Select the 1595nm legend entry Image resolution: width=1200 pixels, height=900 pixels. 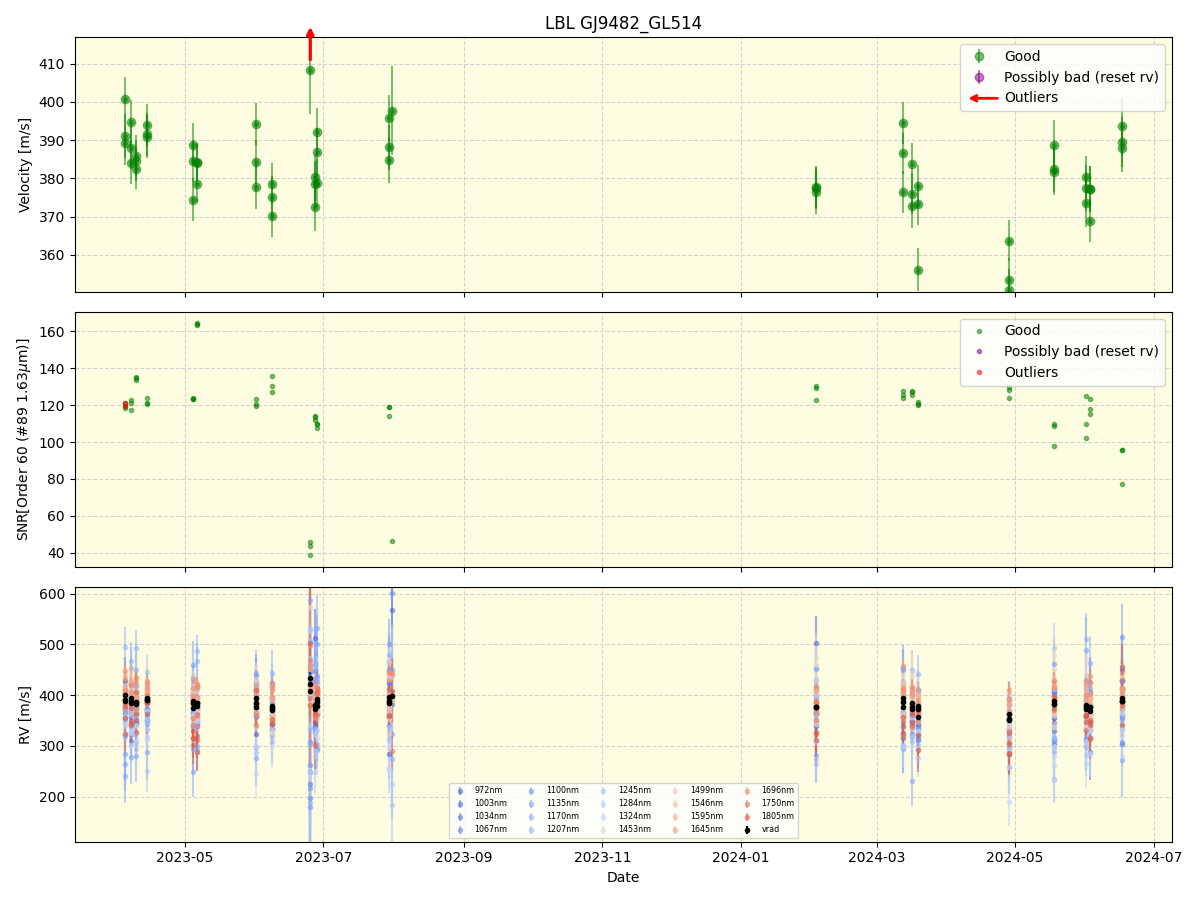(x=698, y=816)
